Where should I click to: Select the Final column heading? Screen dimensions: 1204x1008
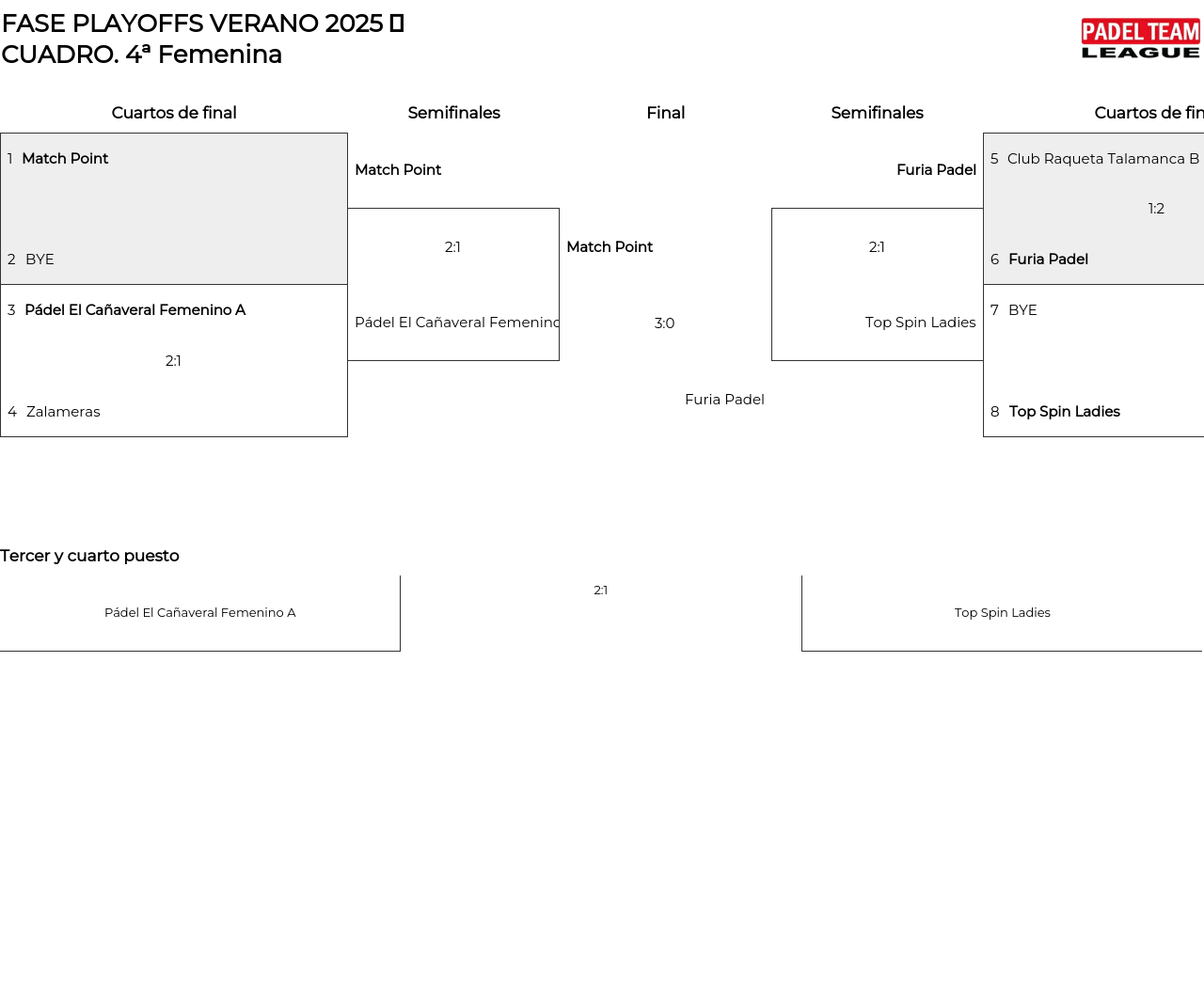(x=665, y=113)
